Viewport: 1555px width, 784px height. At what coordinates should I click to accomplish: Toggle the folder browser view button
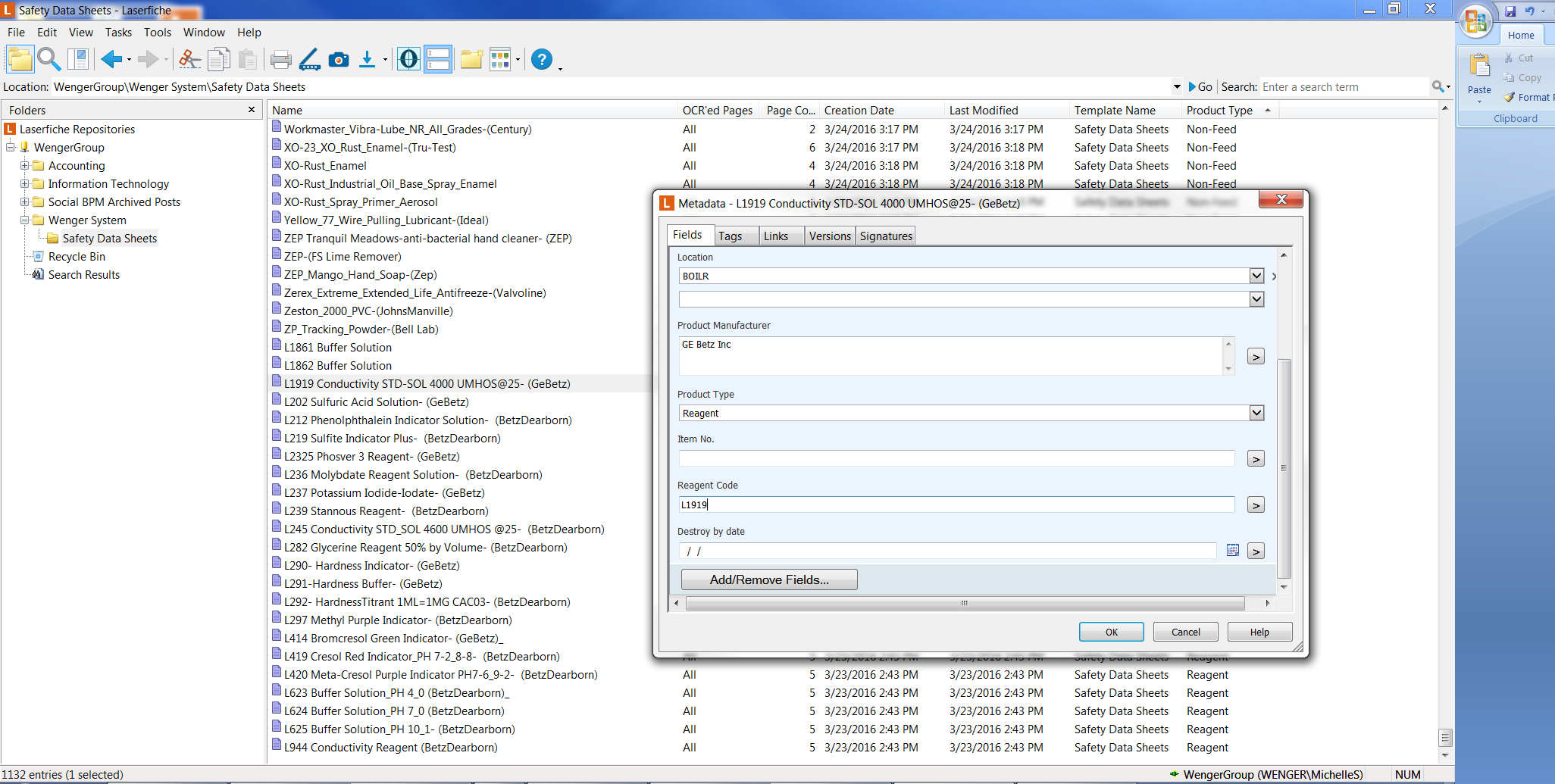[20, 59]
